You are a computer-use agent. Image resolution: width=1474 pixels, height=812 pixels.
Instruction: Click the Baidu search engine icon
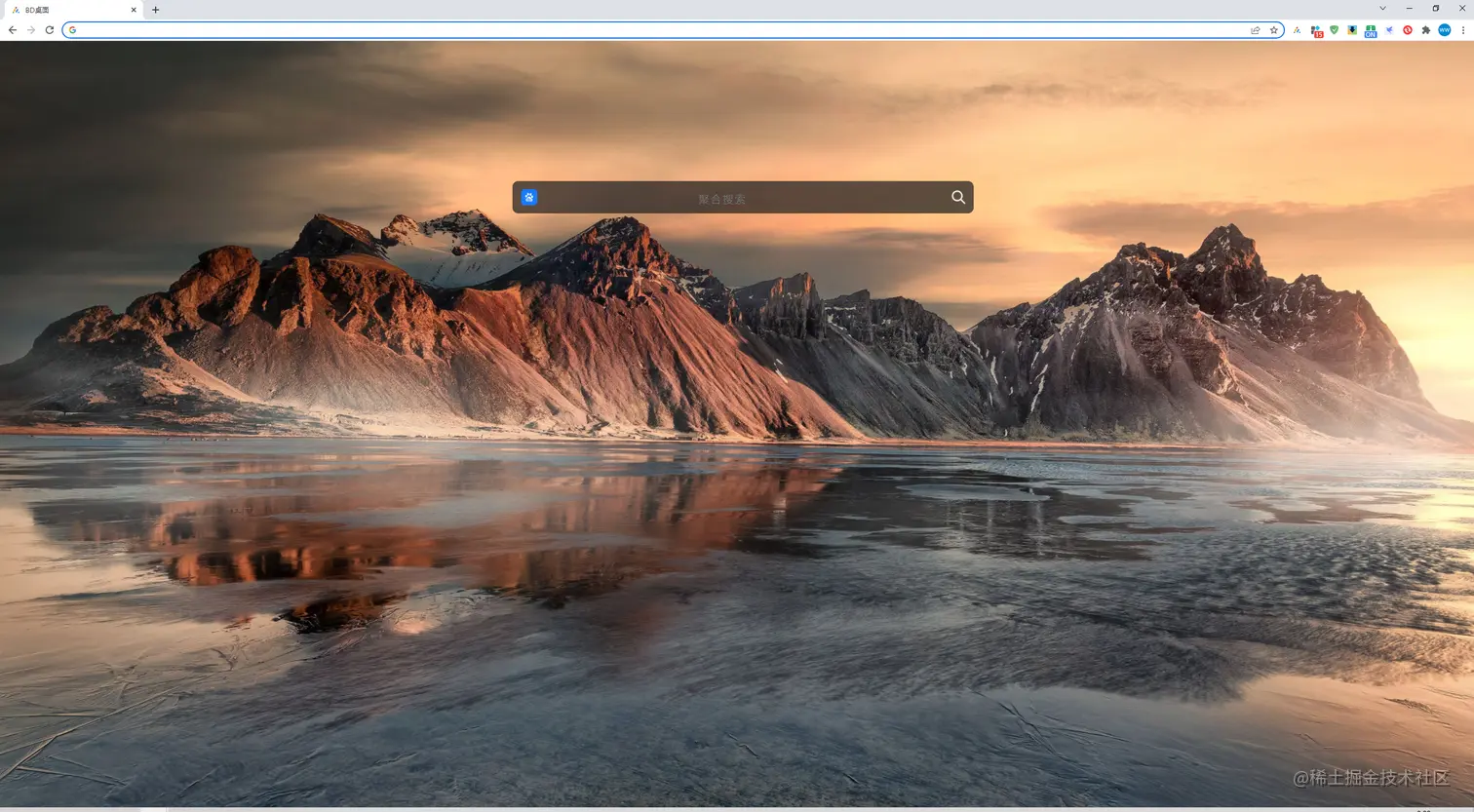(x=529, y=197)
